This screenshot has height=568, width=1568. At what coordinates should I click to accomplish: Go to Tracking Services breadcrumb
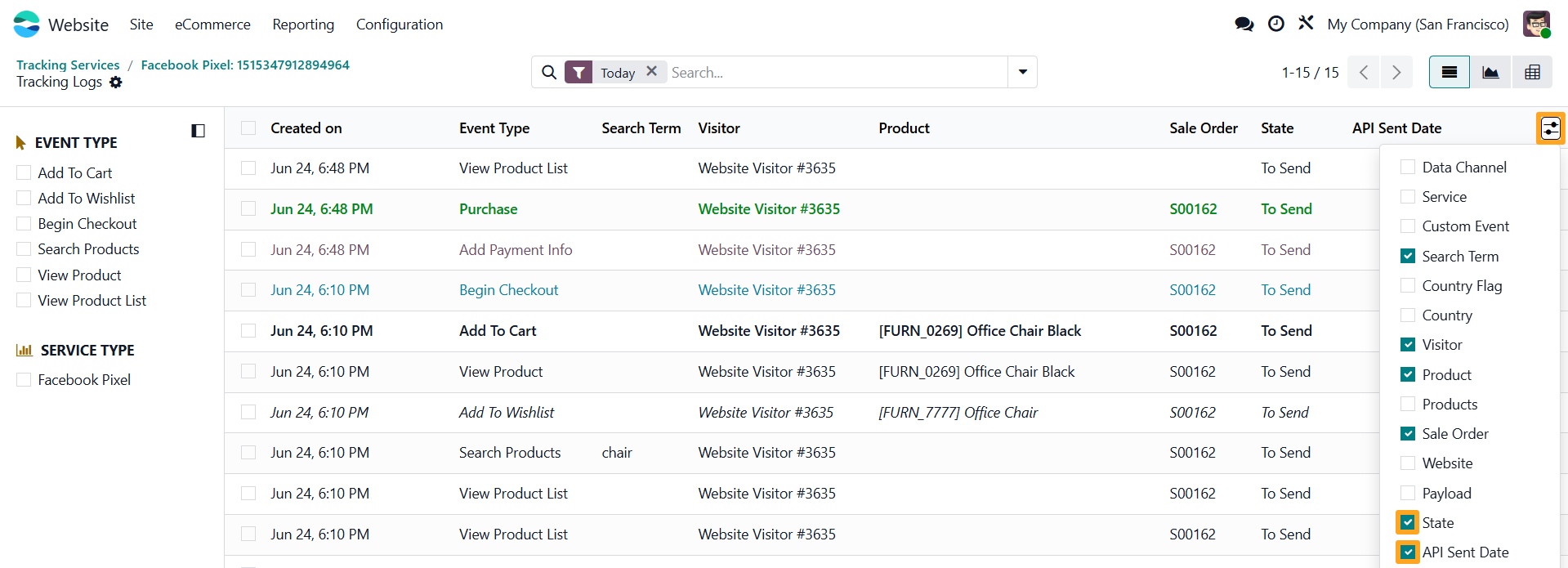pyautogui.click(x=68, y=65)
